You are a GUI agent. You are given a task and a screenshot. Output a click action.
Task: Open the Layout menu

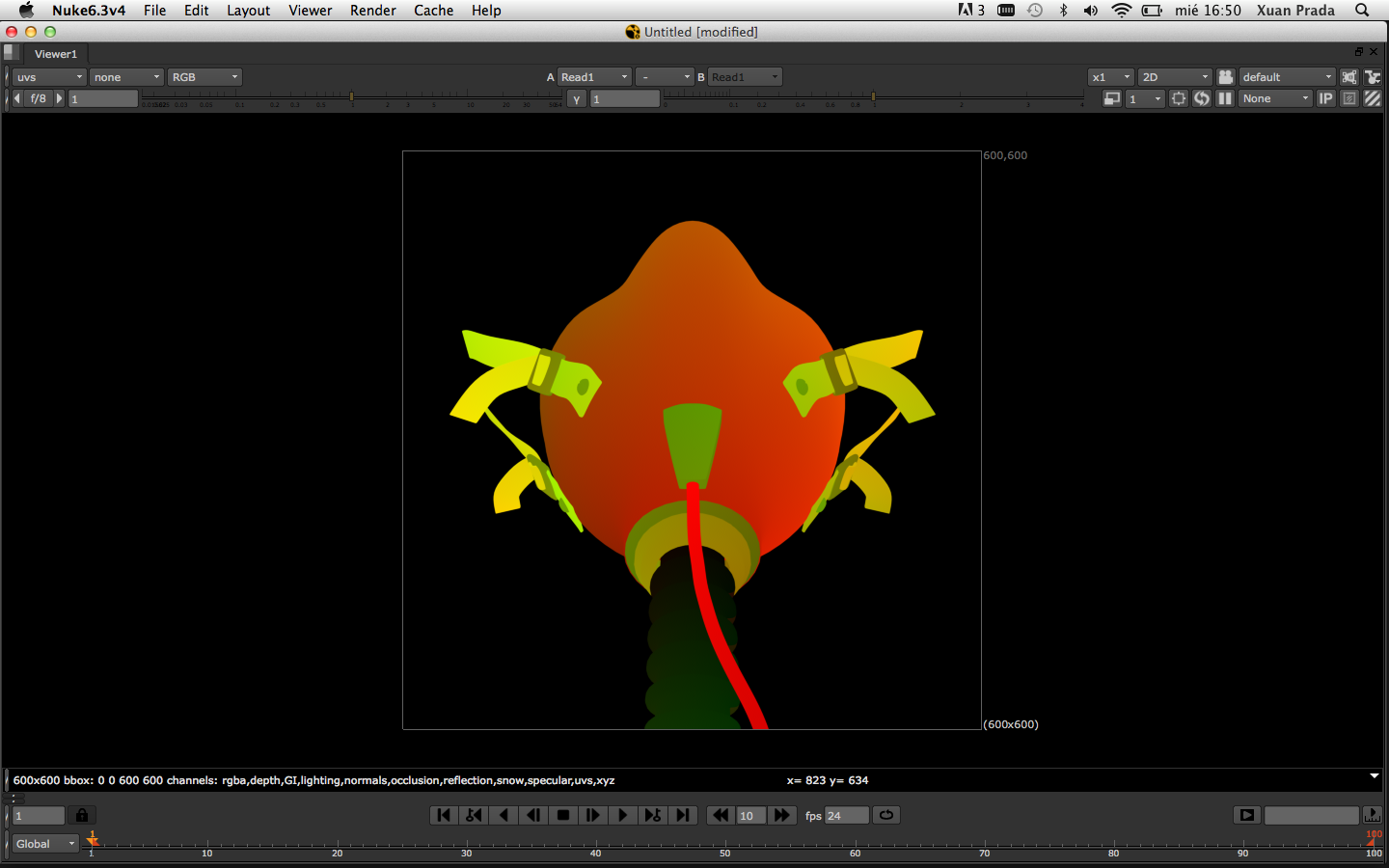(248, 11)
